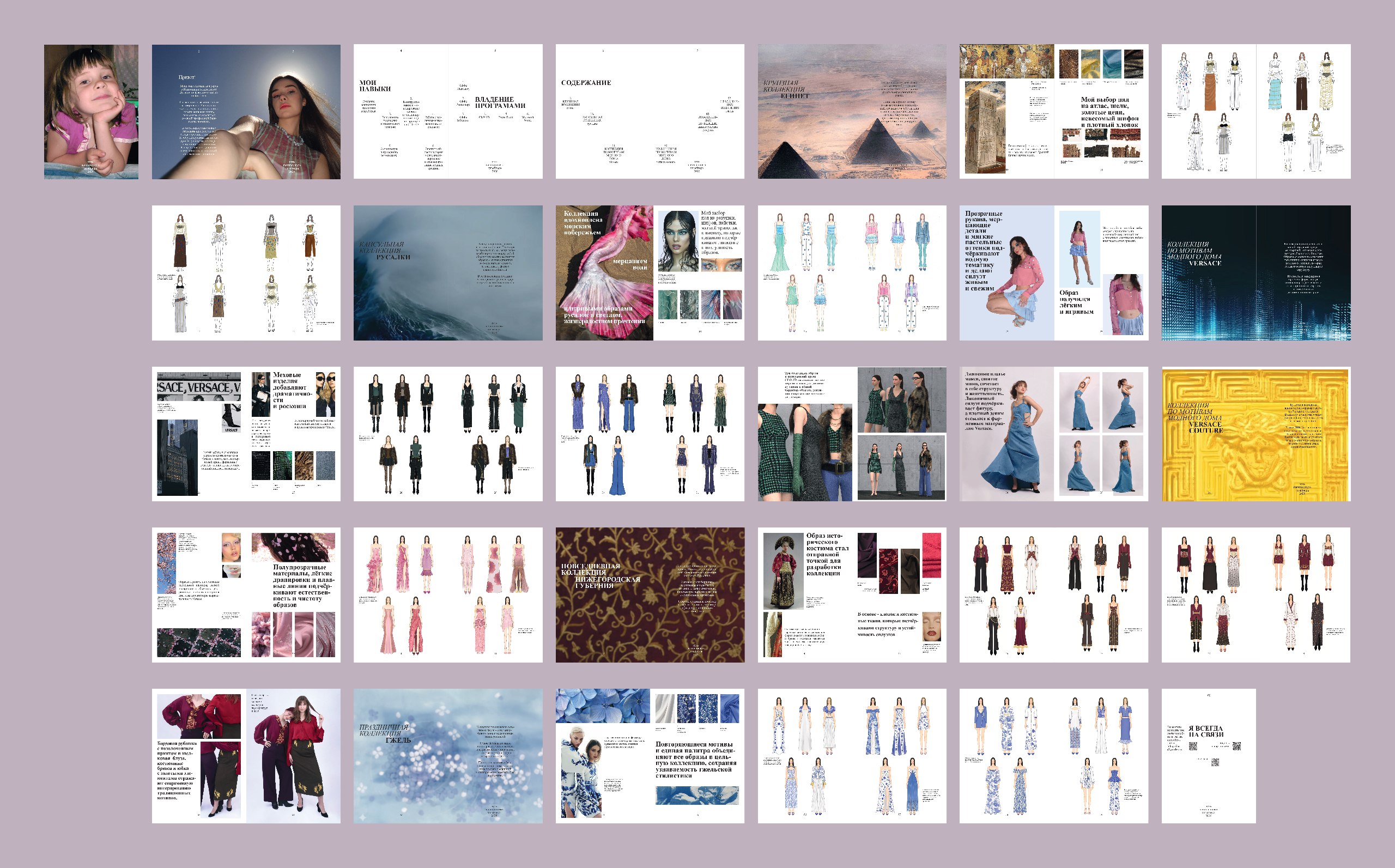
Task: Click the childhood photo cover page
Action: click(90, 111)
